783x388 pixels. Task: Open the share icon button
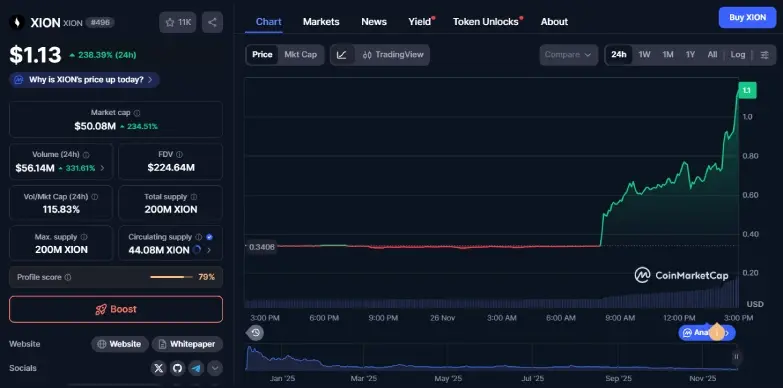click(212, 22)
